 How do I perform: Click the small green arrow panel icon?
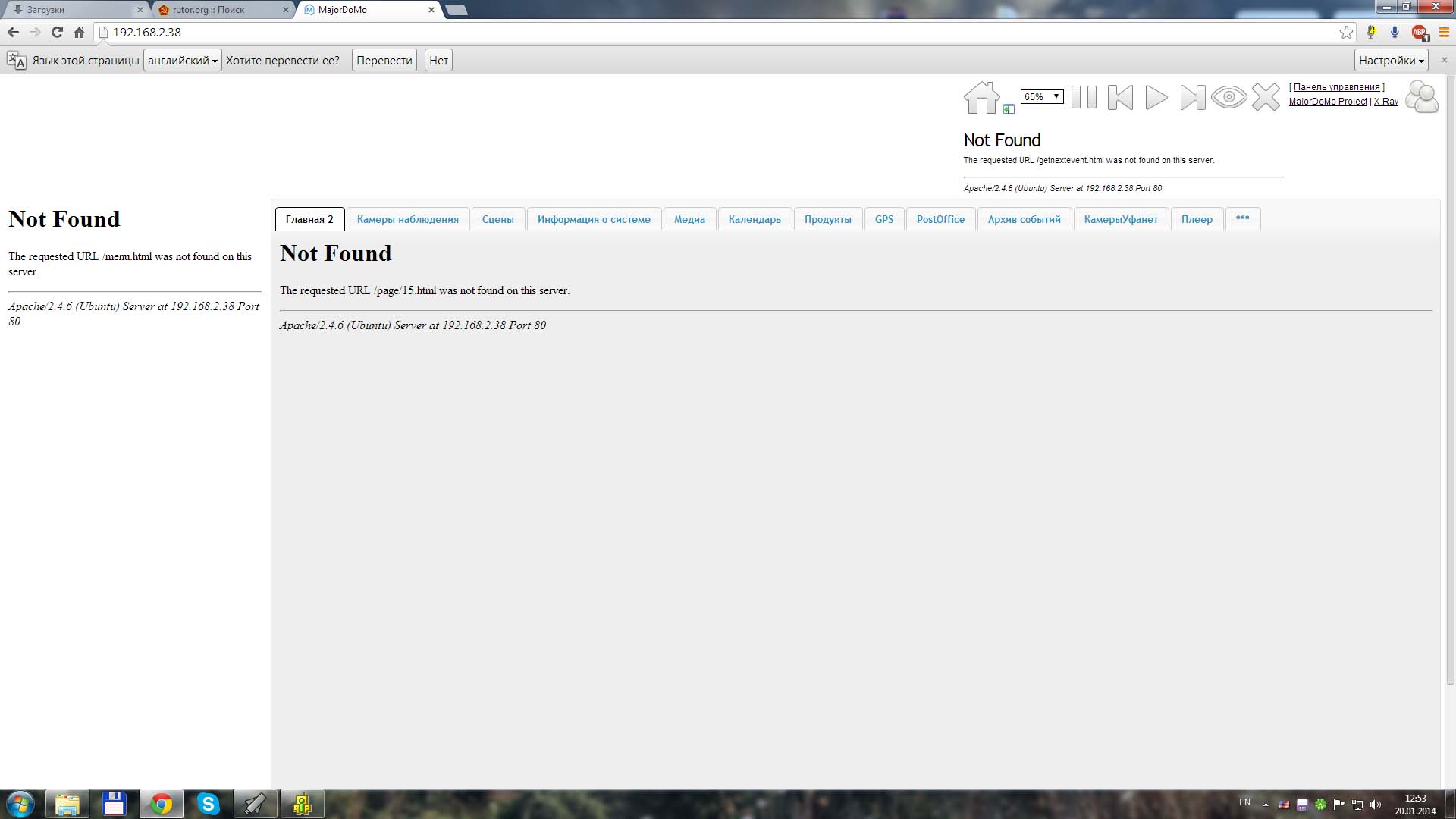(x=1009, y=109)
